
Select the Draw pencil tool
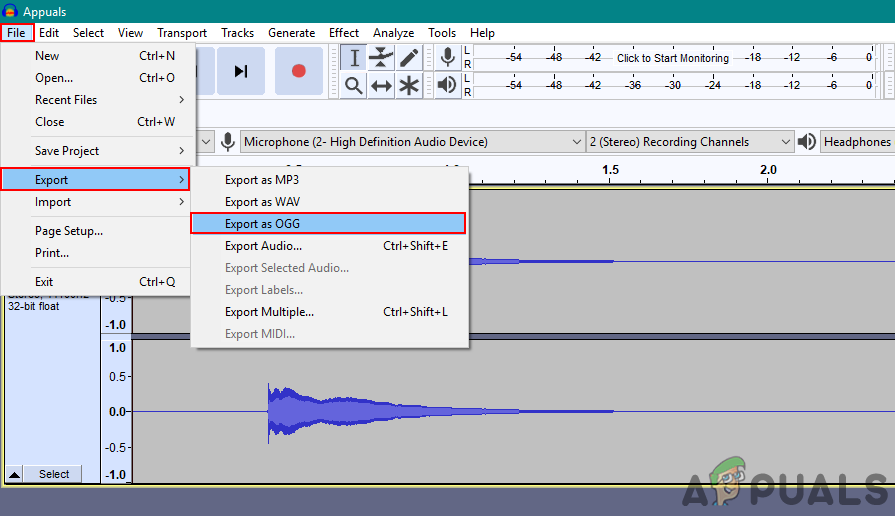tap(409, 58)
